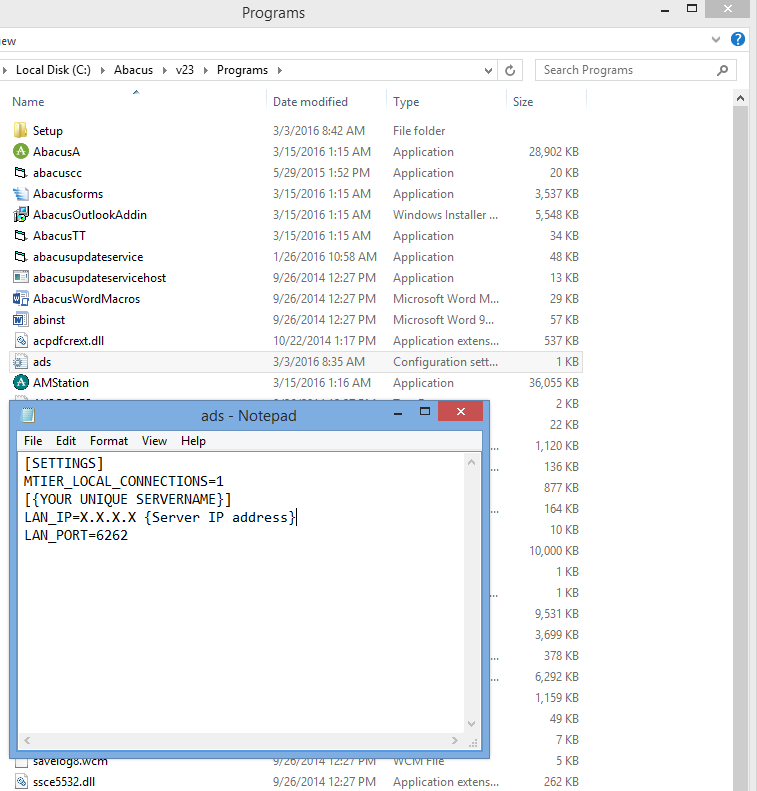The width and height of the screenshot is (757, 791).
Task: Click the LAN_PORT=6262 line in Notepad
Action: pos(76,535)
